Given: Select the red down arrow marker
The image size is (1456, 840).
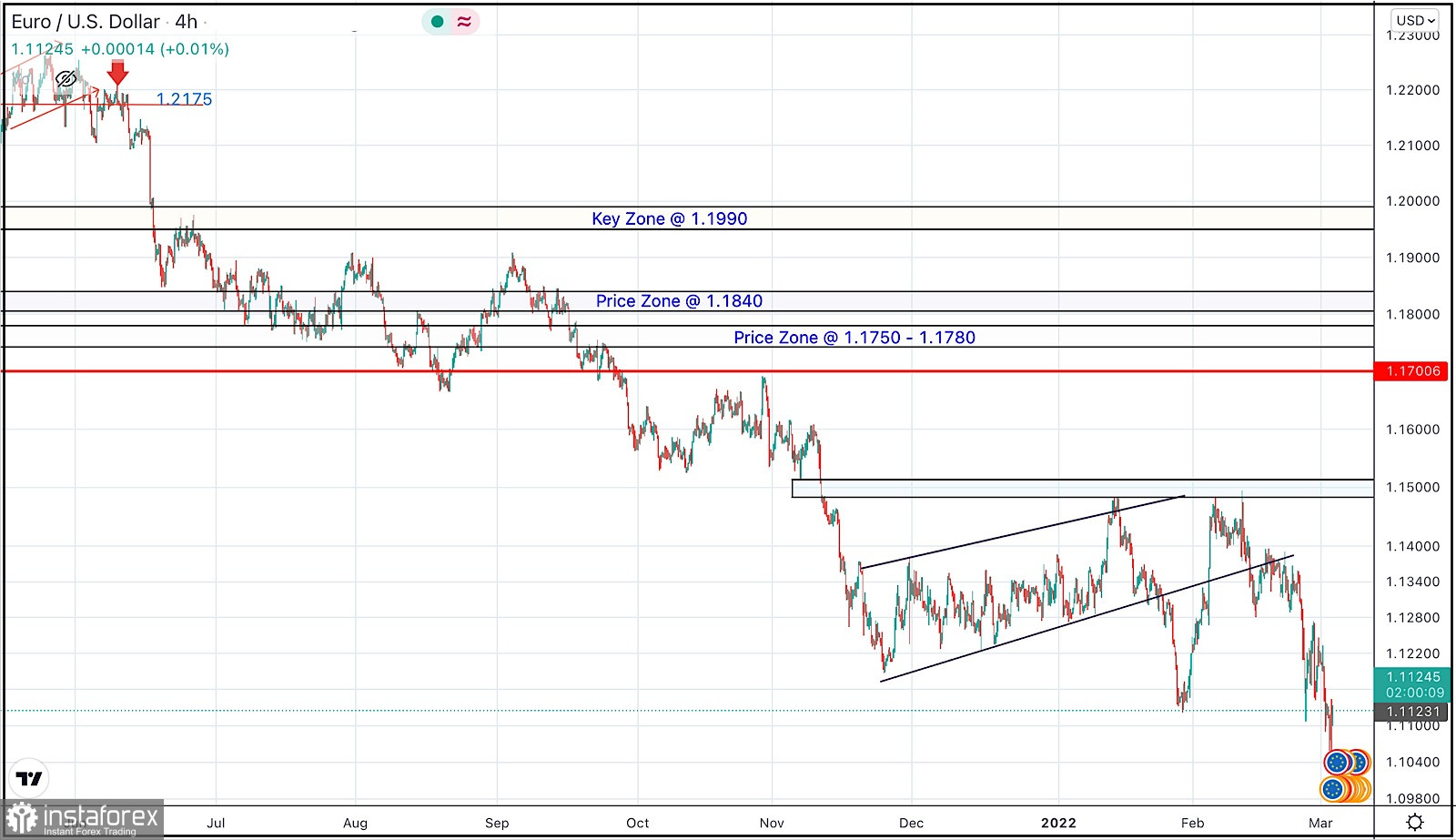Looking at the screenshot, I should (117, 73).
